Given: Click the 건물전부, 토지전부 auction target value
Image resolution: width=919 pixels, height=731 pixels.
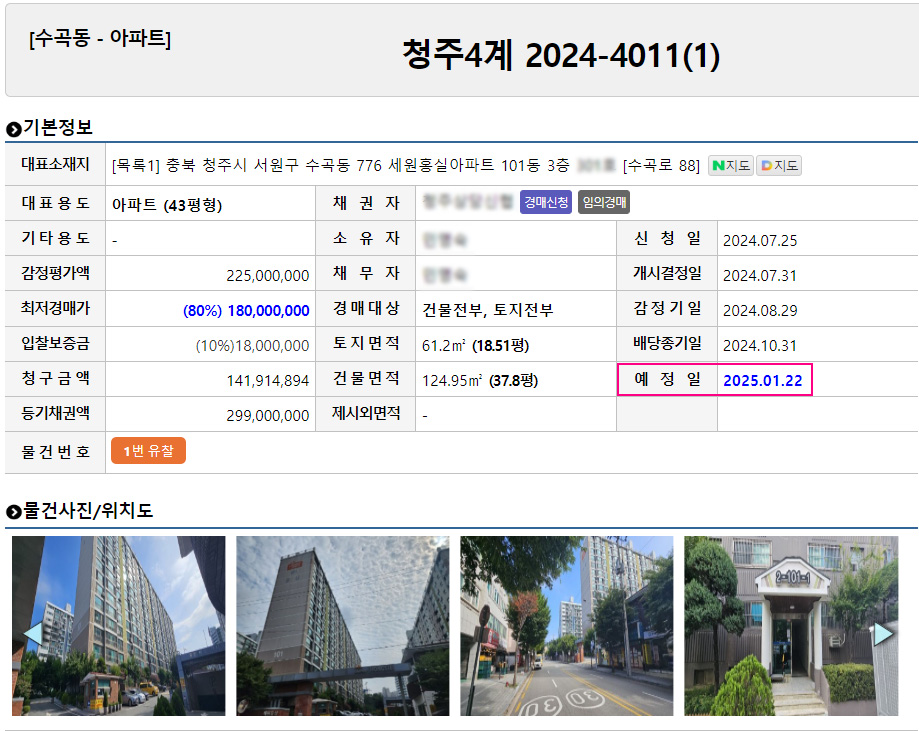Looking at the screenshot, I should pos(488,310).
